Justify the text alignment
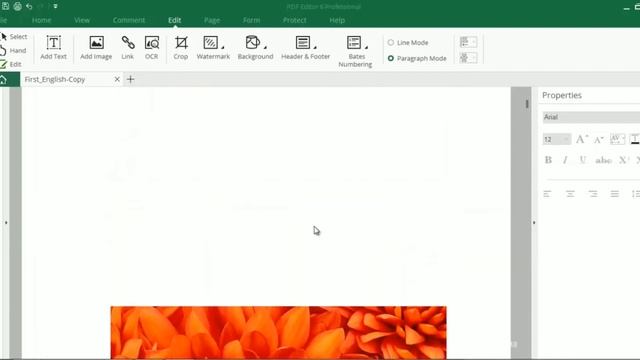Screen dimensions: 640x360 (x=615, y=194)
